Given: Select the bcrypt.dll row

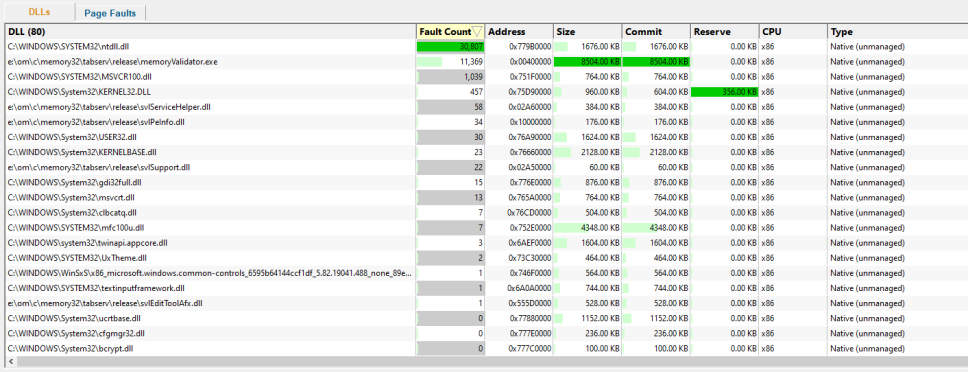Looking at the screenshot, I should pyautogui.click(x=486, y=349).
